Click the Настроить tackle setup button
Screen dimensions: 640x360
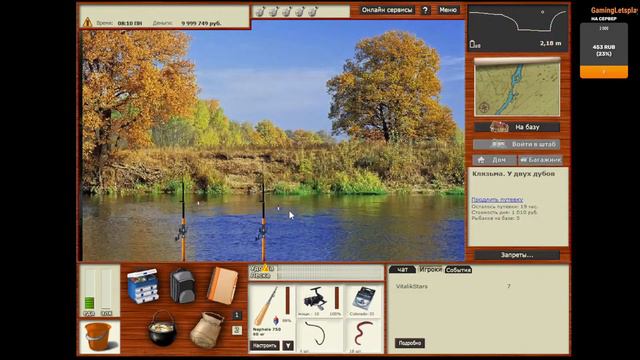(x=264, y=345)
